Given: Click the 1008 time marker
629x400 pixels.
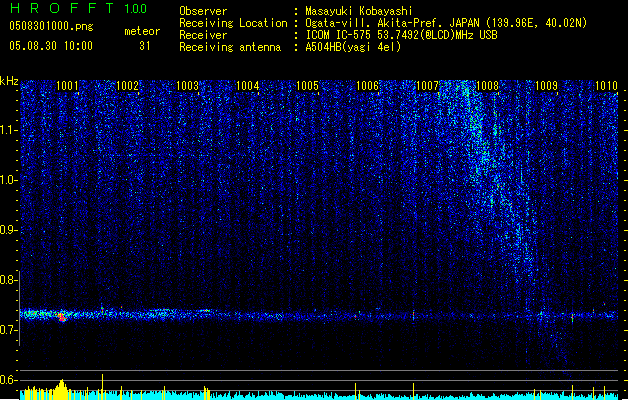Looking at the screenshot, I should coord(487,86).
